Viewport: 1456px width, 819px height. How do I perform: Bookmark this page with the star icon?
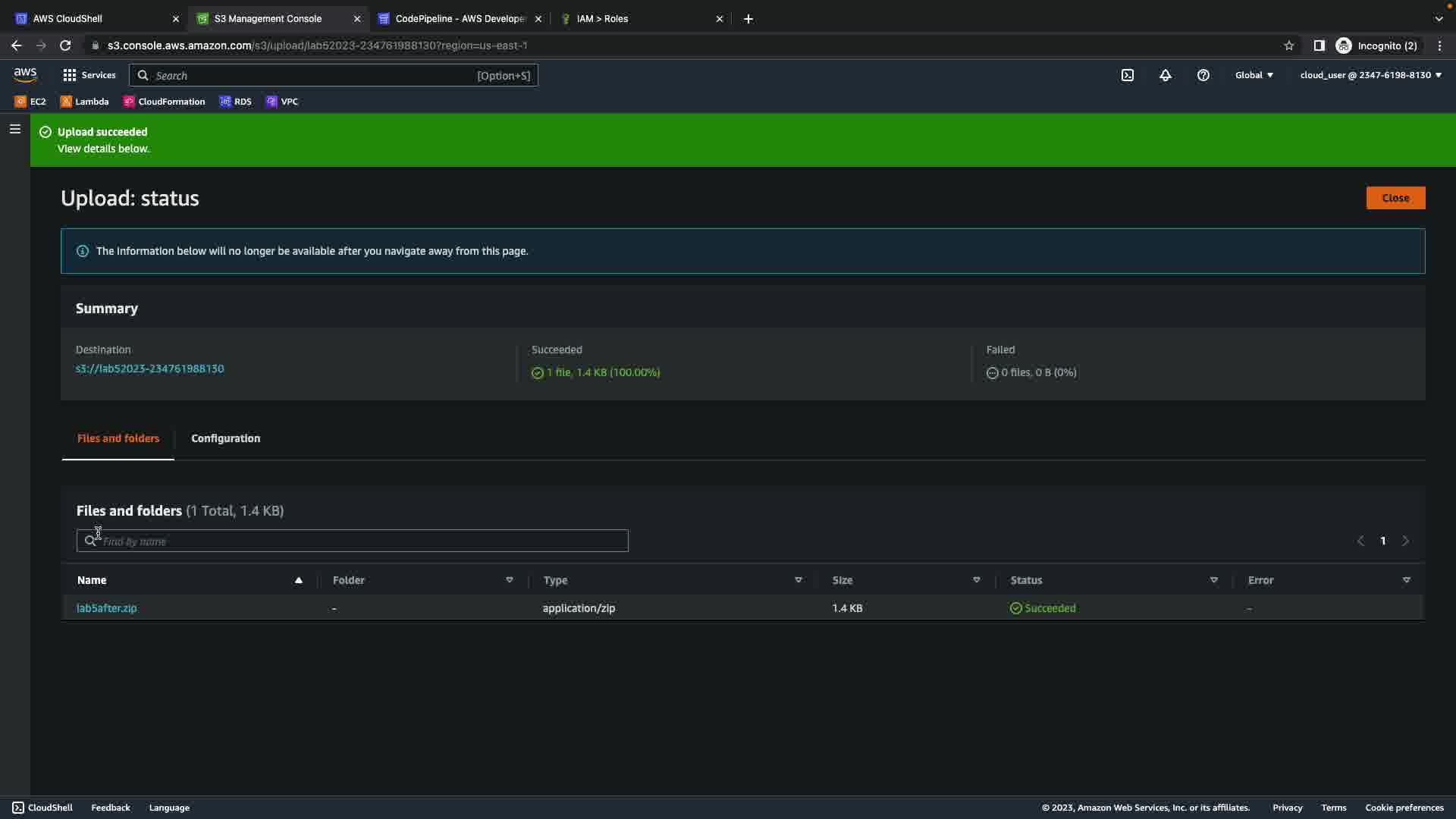[x=1289, y=45]
